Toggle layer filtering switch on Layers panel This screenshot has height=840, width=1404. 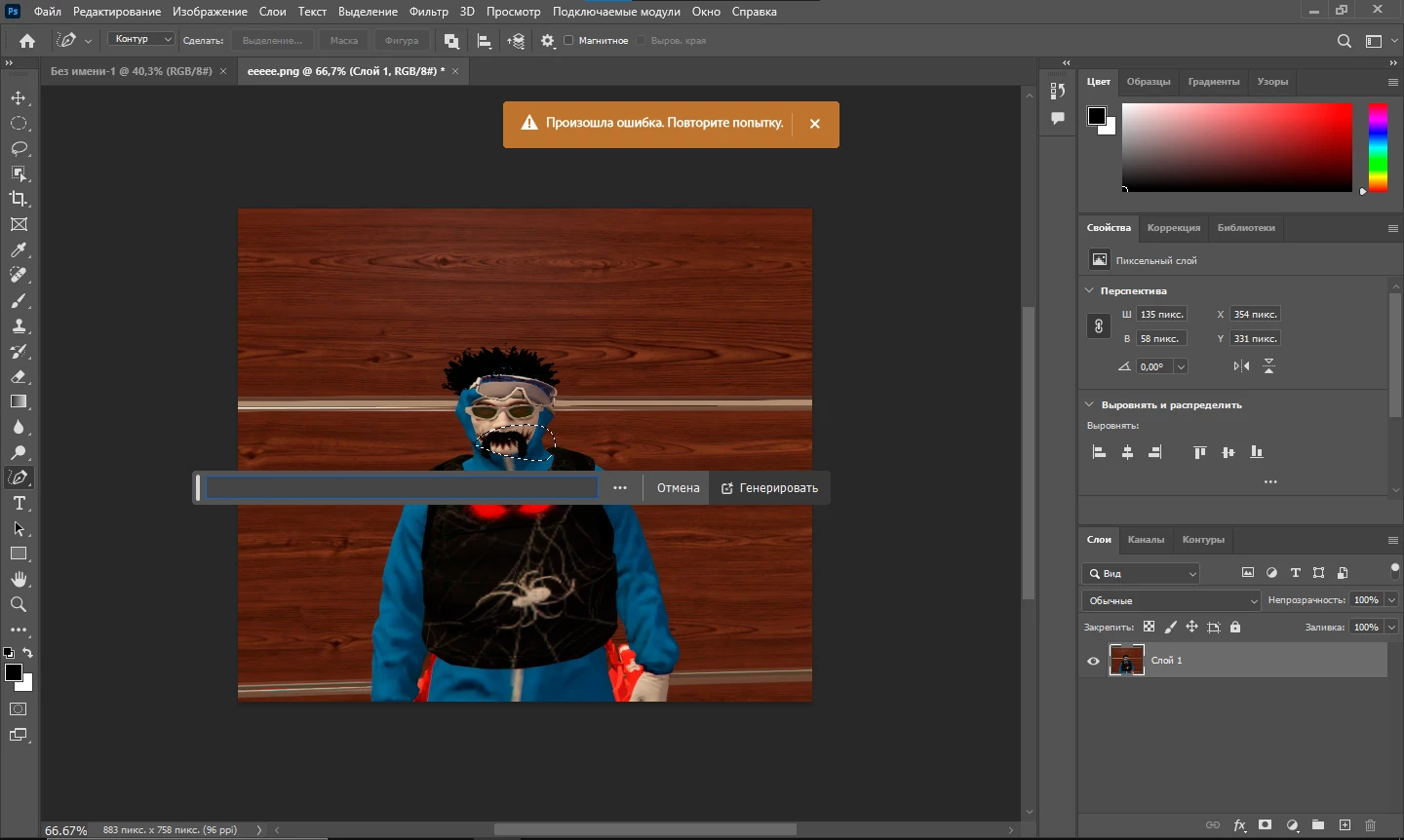[1395, 570]
